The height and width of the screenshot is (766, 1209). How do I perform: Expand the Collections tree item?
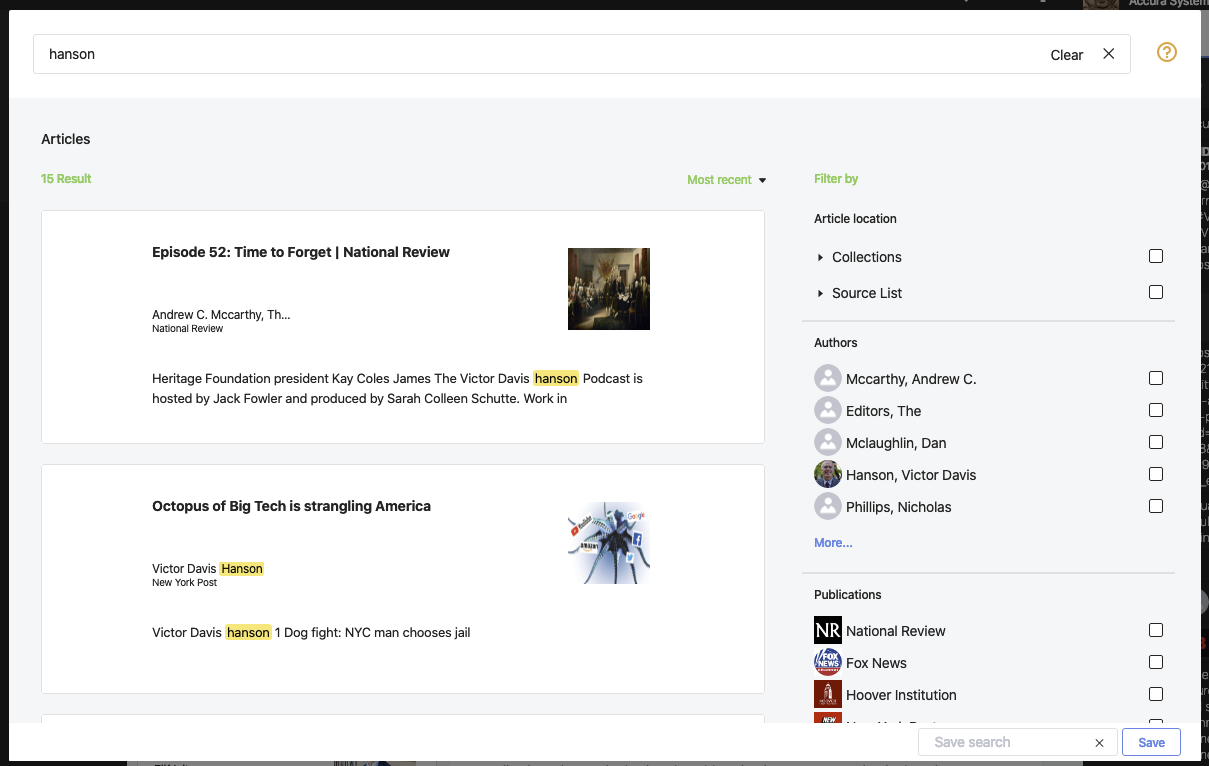coord(821,257)
